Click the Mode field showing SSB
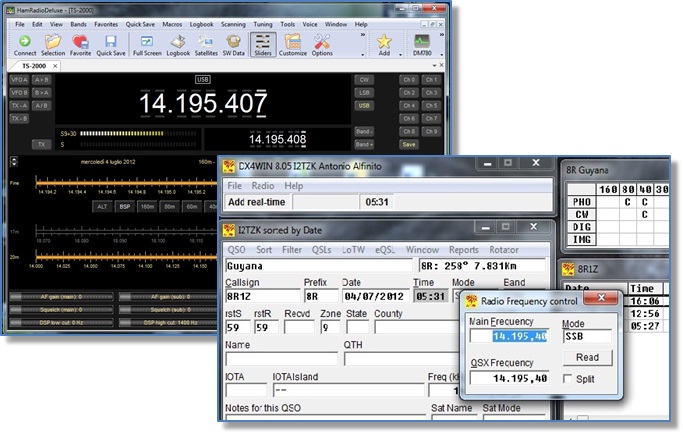Image resolution: width=683 pixels, height=434 pixels. [x=587, y=336]
